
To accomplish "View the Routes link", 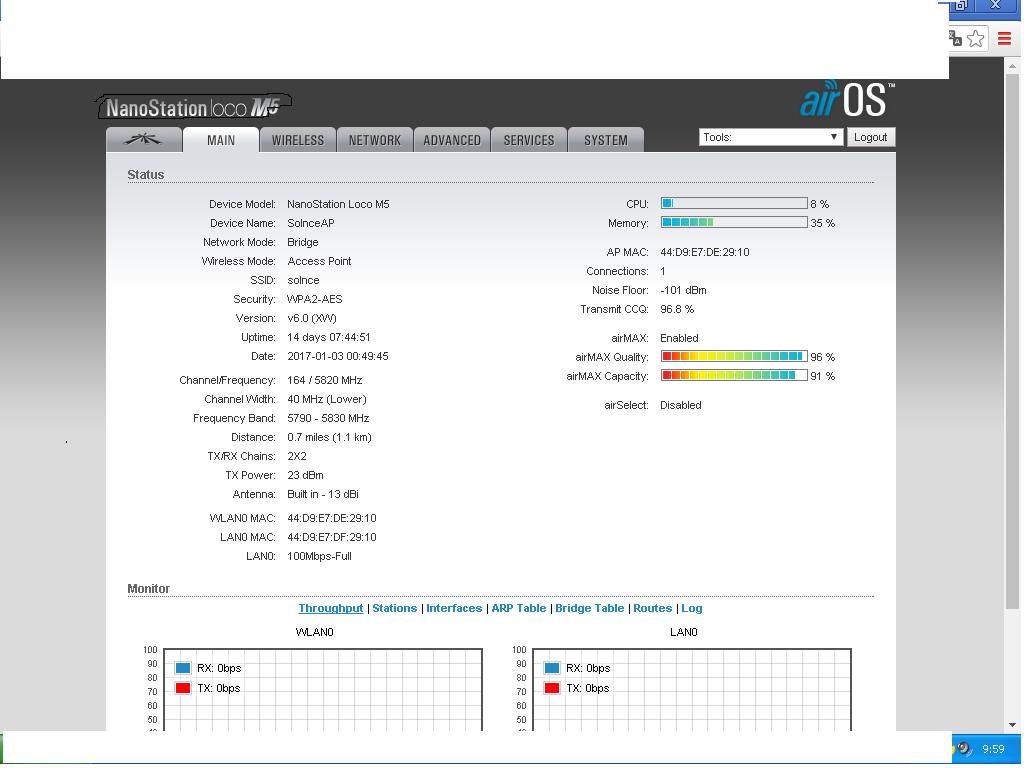I will pos(652,608).
